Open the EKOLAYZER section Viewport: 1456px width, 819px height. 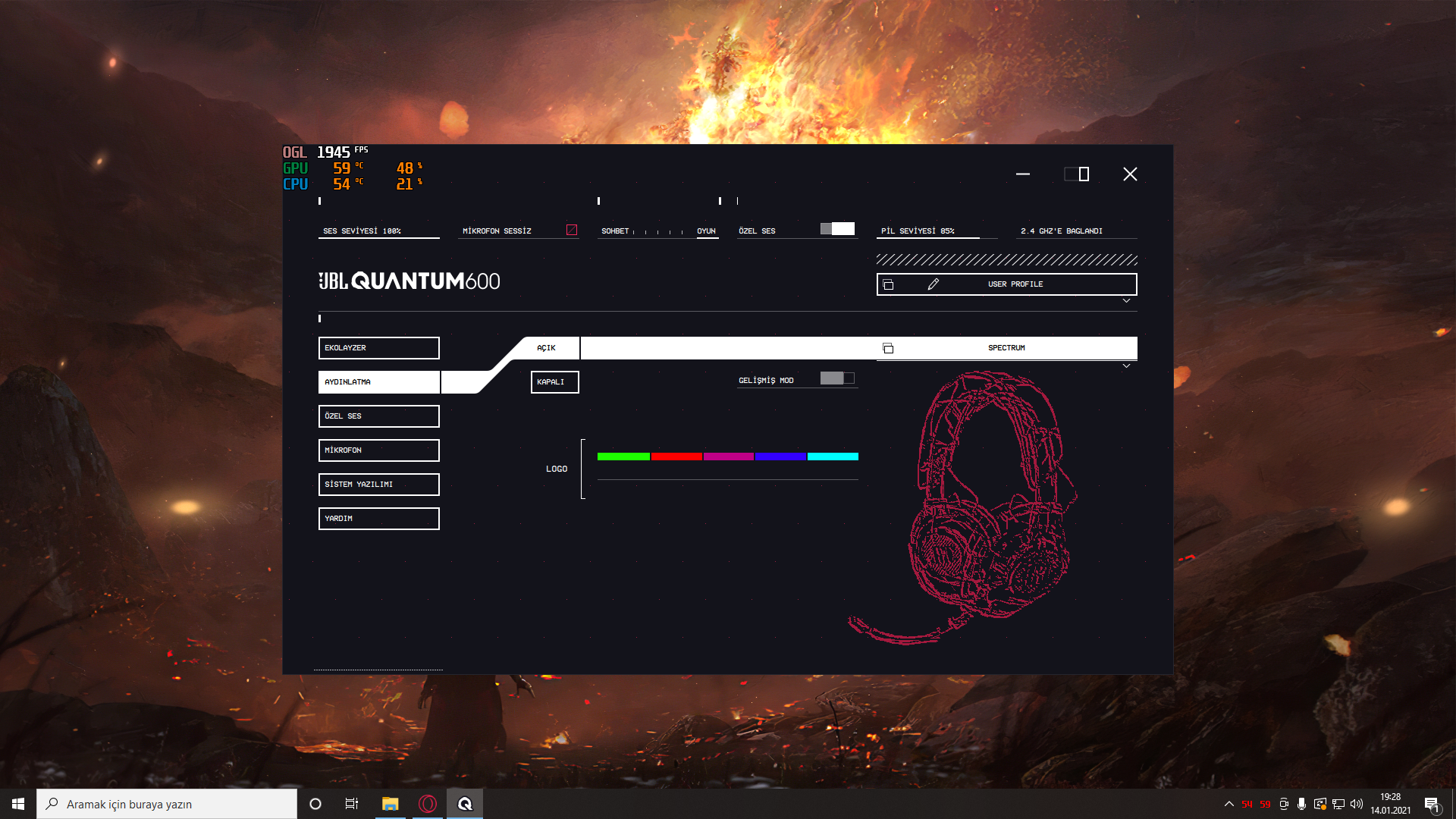[379, 348]
